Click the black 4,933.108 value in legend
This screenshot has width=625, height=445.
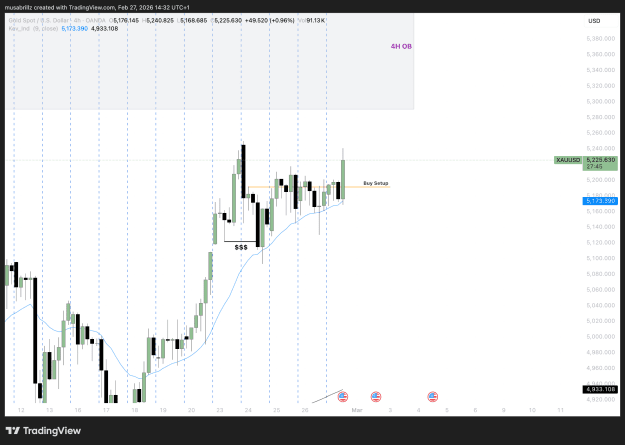tap(104, 29)
